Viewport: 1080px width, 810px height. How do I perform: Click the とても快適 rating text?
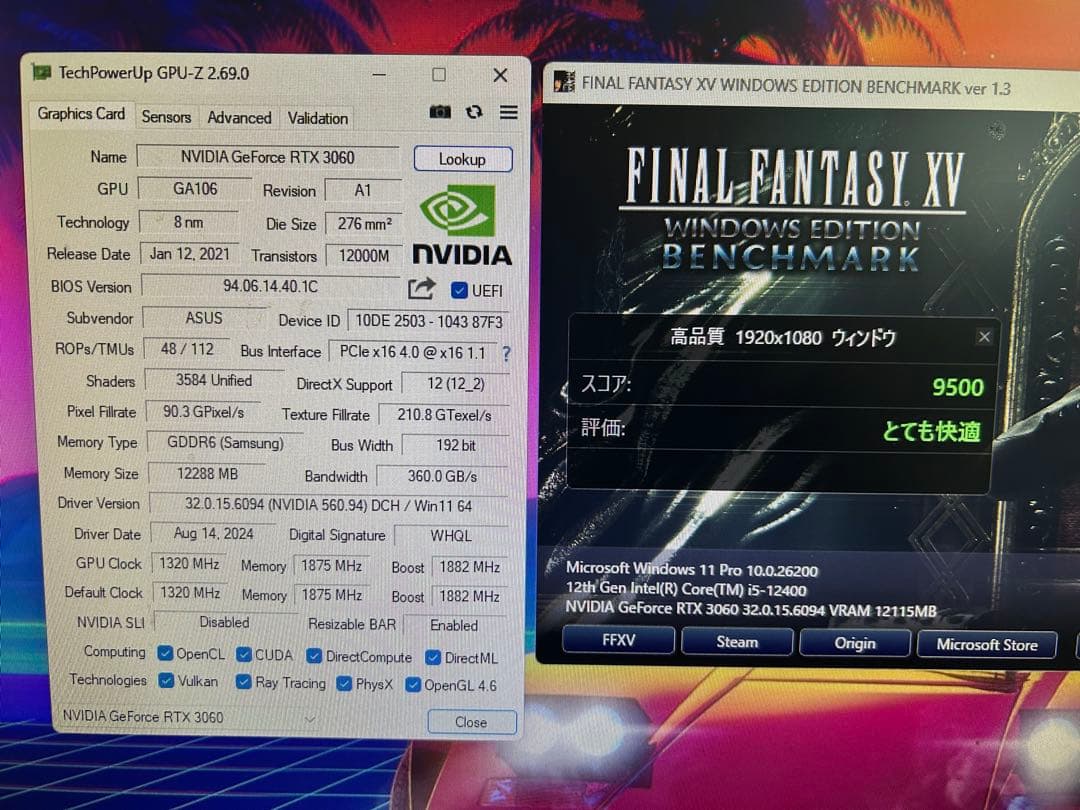coord(931,431)
